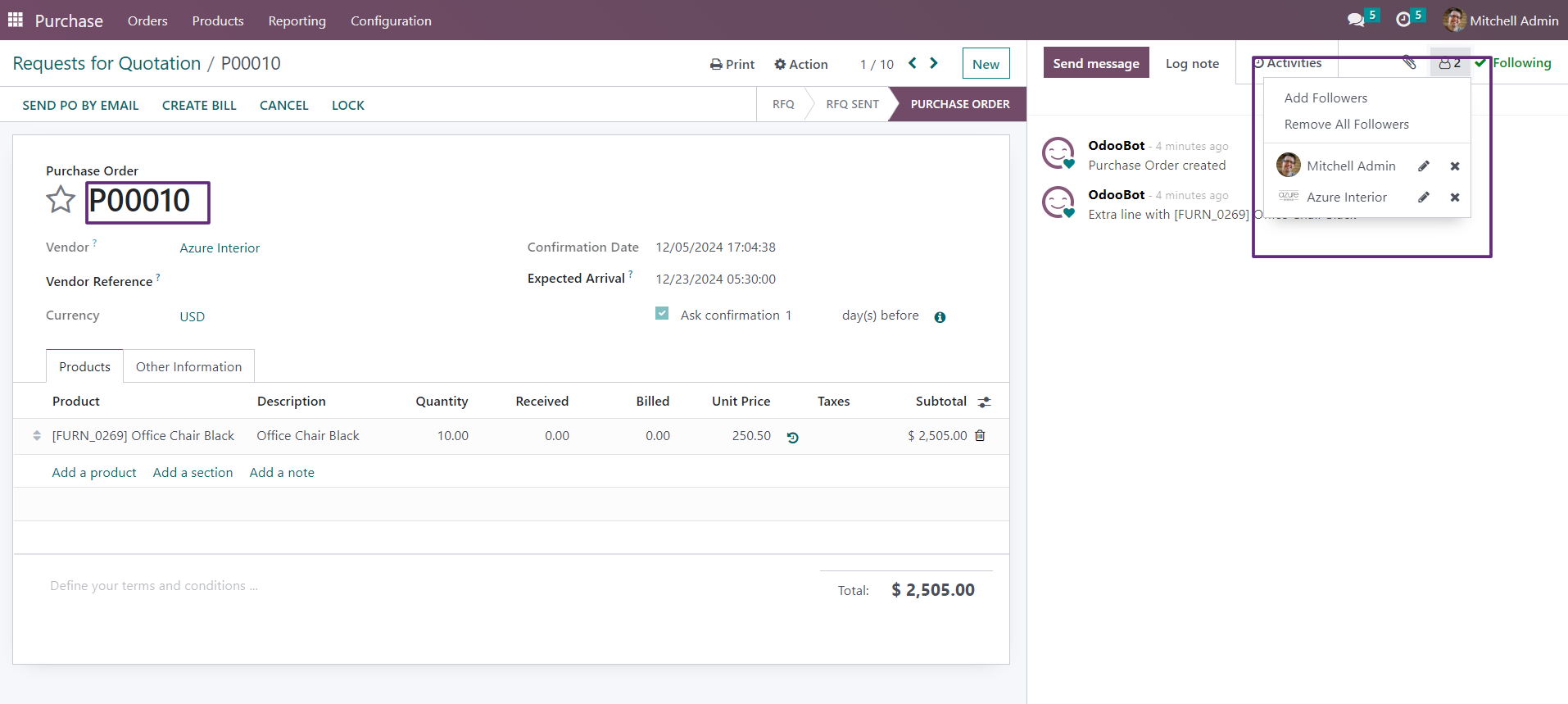
Task: Click the Activities button
Action: 1287,63
